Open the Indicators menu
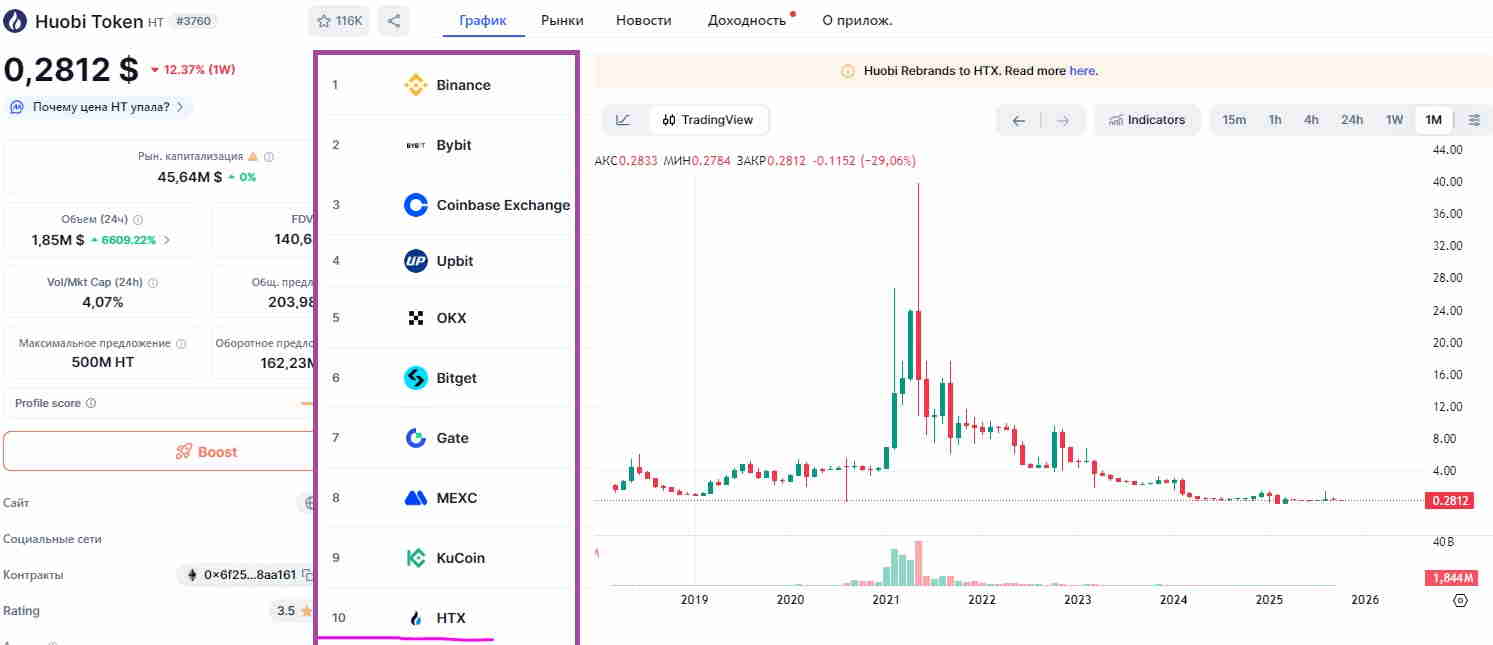The image size is (1493, 645). [1146, 120]
